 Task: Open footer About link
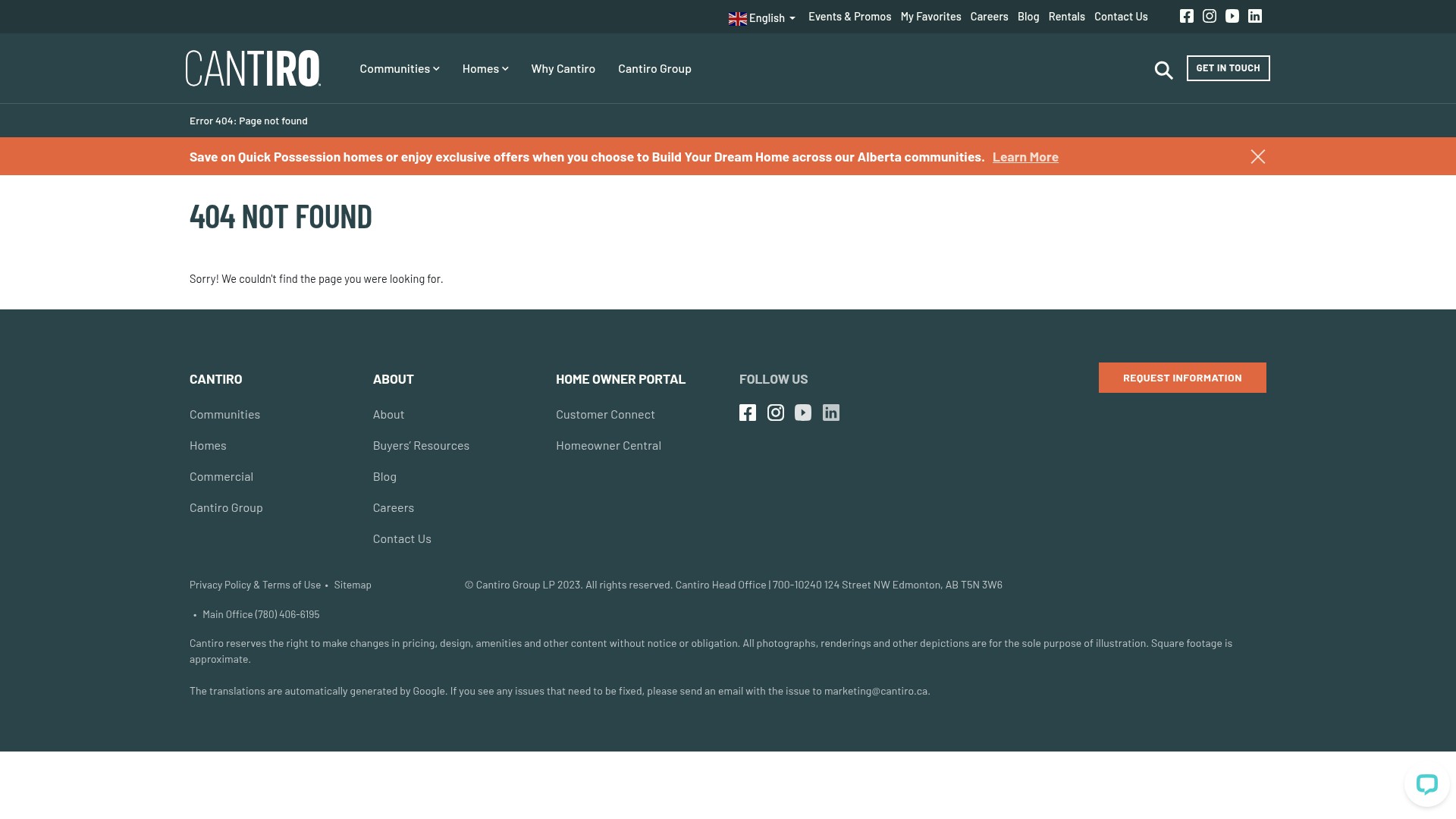[389, 414]
